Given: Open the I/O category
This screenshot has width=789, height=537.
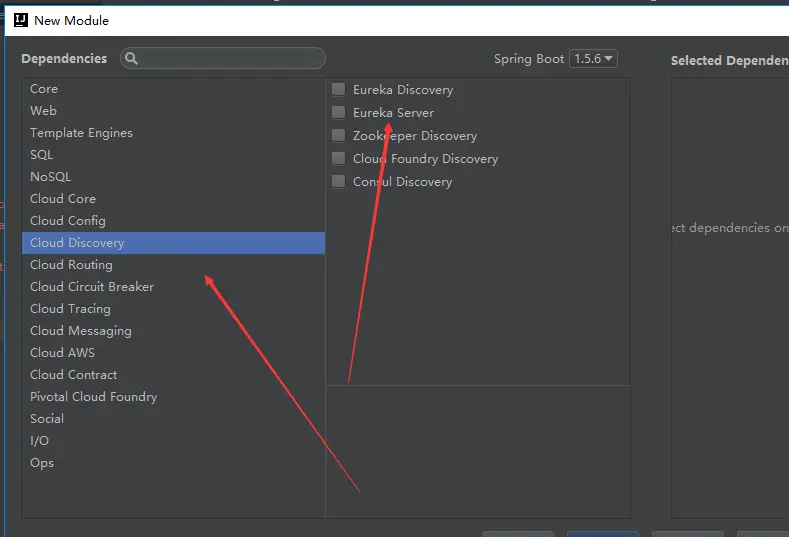Looking at the screenshot, I should [x=173, y=441].
